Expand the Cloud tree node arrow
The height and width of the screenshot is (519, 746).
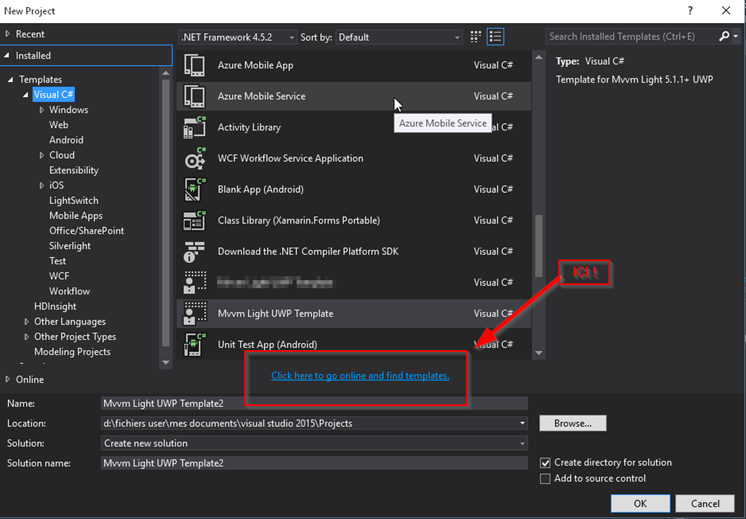(41, 155)
